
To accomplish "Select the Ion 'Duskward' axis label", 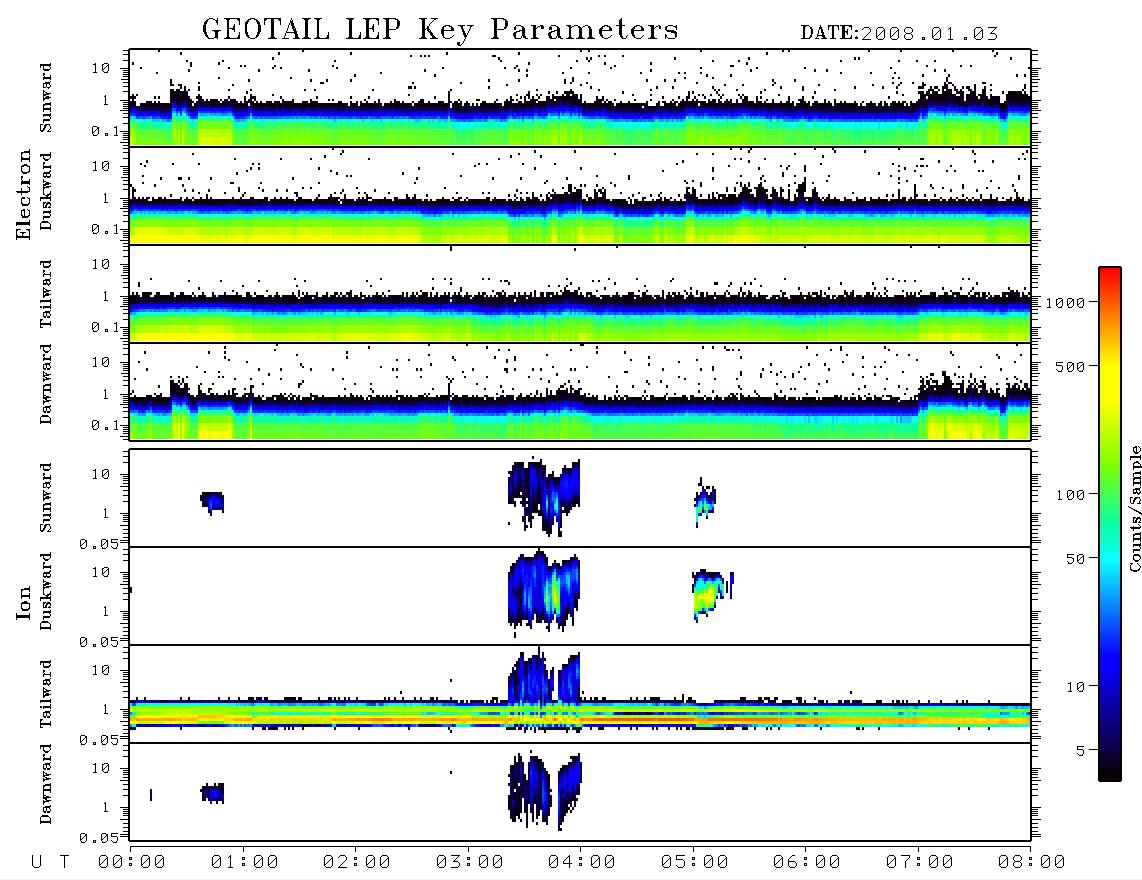I will click(x=46, y=591).
